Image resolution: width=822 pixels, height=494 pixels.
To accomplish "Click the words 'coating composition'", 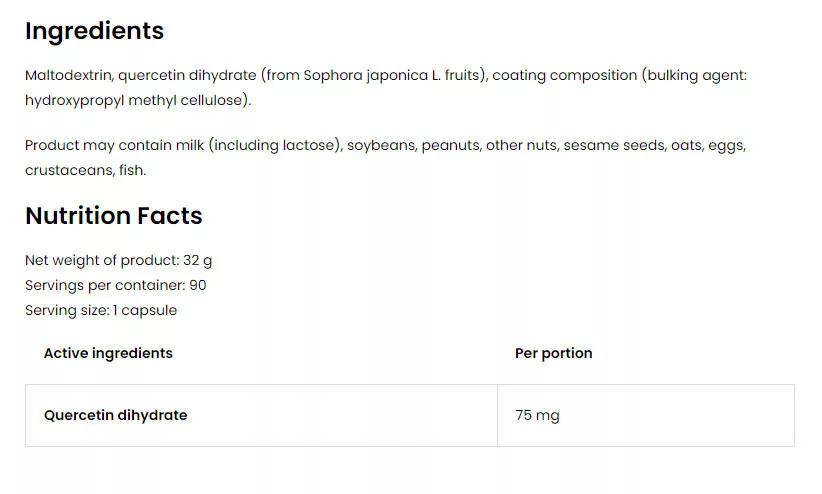I will (565, 76).
